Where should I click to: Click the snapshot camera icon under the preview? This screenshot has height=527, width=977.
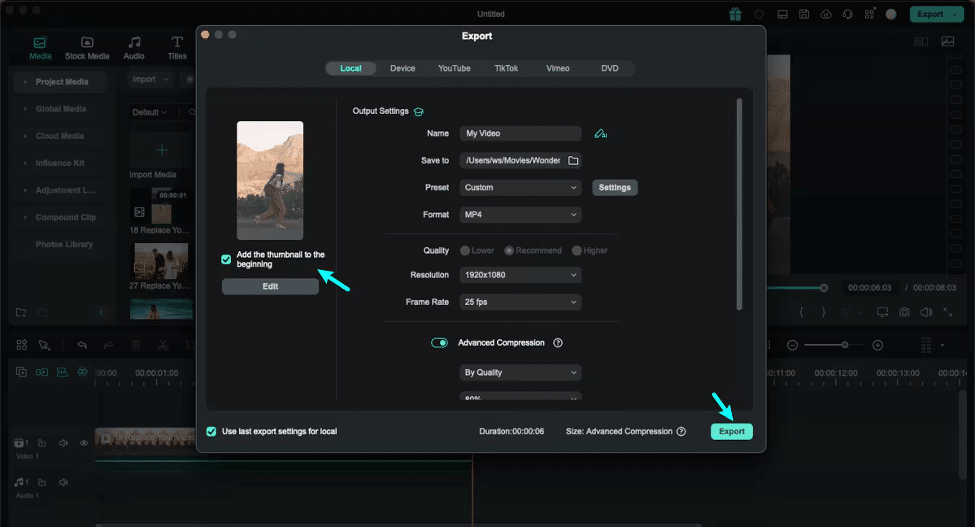pos(904,312)
